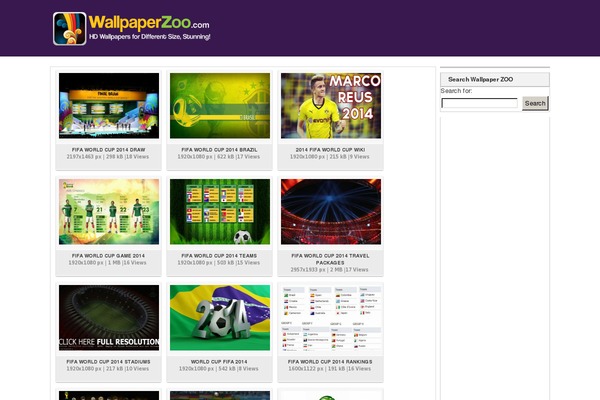Viewport: 600px width, 400px height.
Task: Open FIFA World Cup 2014 Stadiums thumbnail
Action: point(109,318)
